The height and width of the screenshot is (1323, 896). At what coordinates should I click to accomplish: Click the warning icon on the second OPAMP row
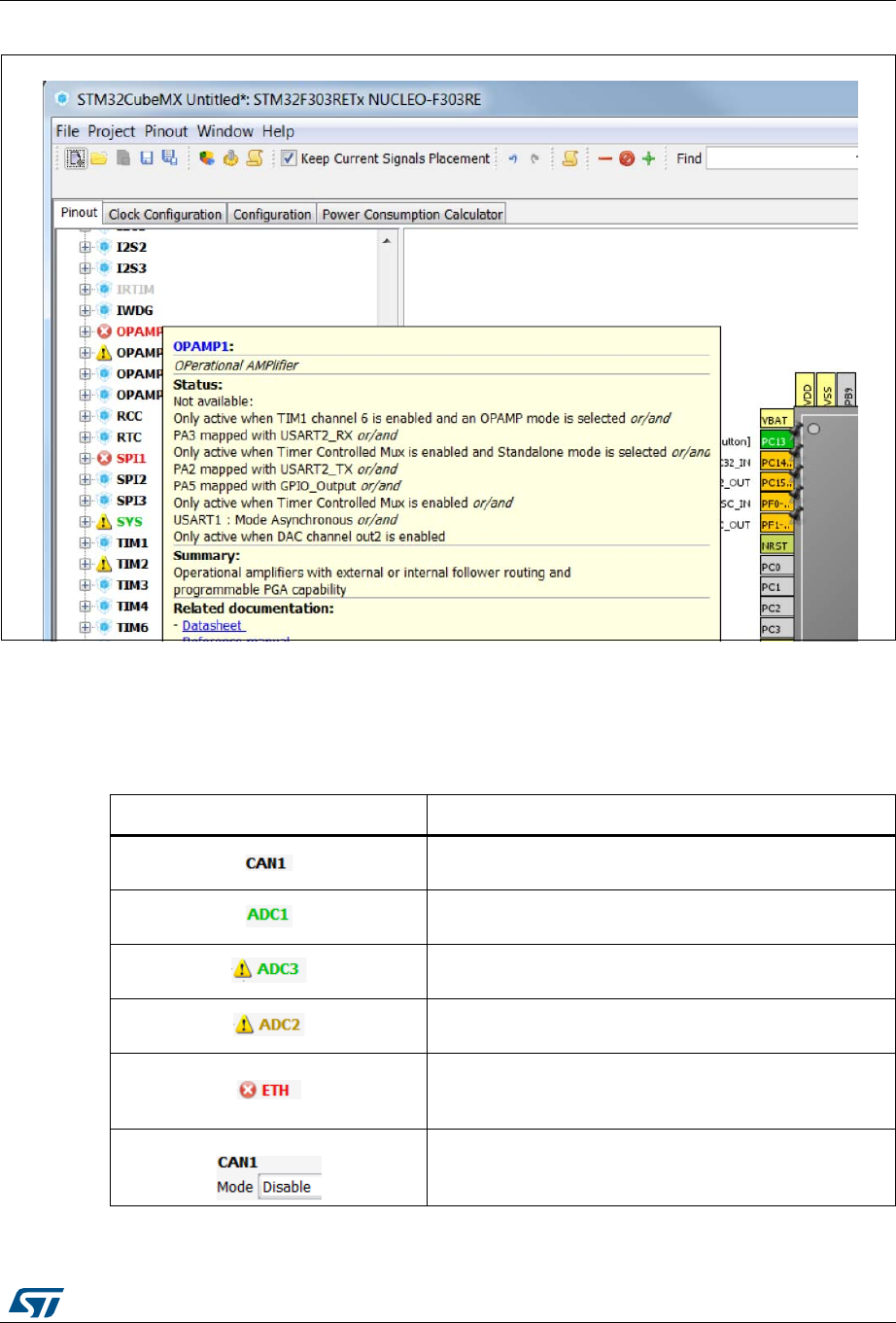pos(104,352)
